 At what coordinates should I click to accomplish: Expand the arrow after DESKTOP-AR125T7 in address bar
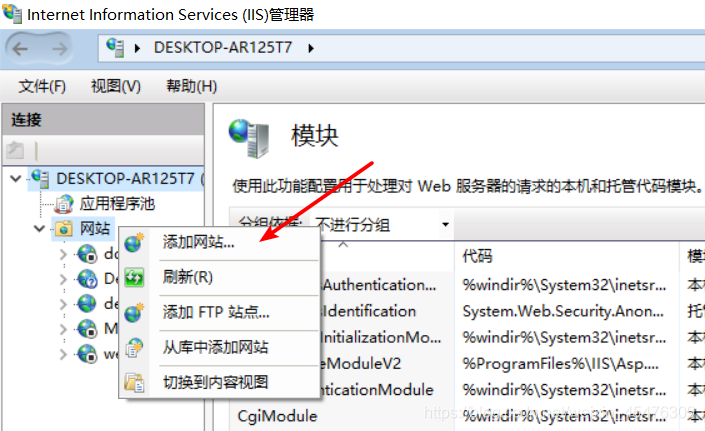pyautogui.click(x=311, y=48)
